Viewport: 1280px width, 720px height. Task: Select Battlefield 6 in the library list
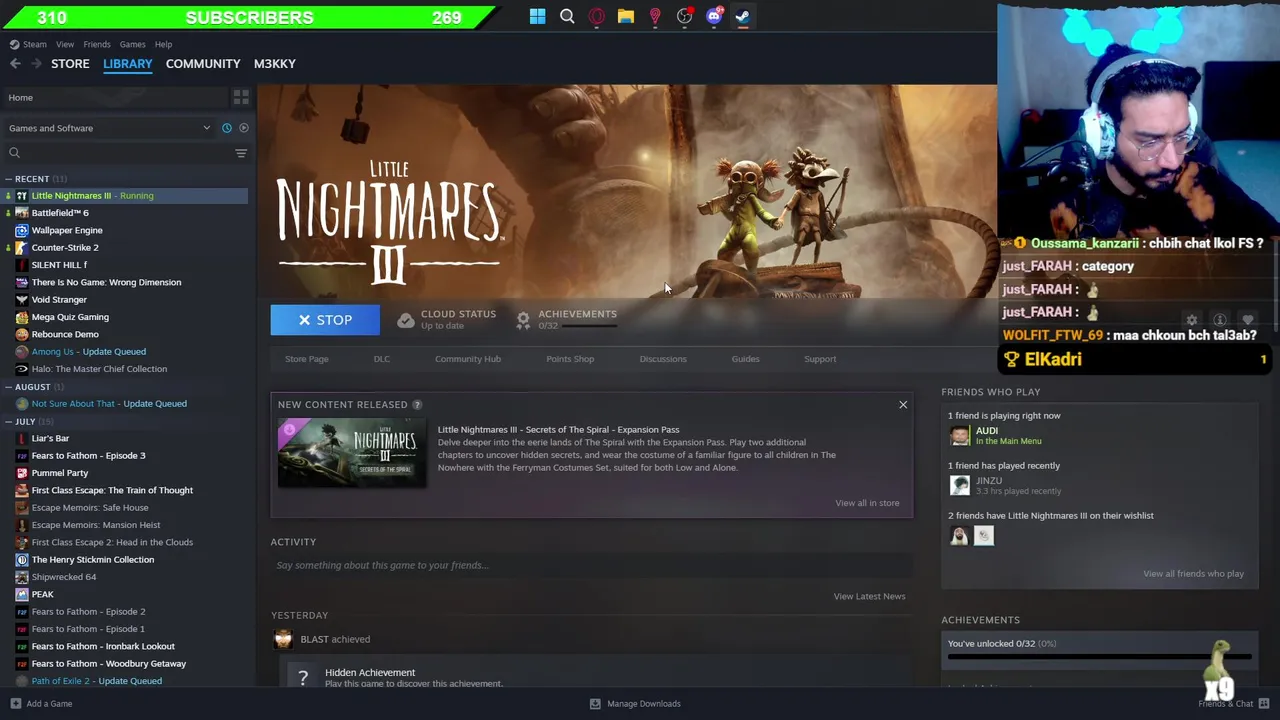60,213
